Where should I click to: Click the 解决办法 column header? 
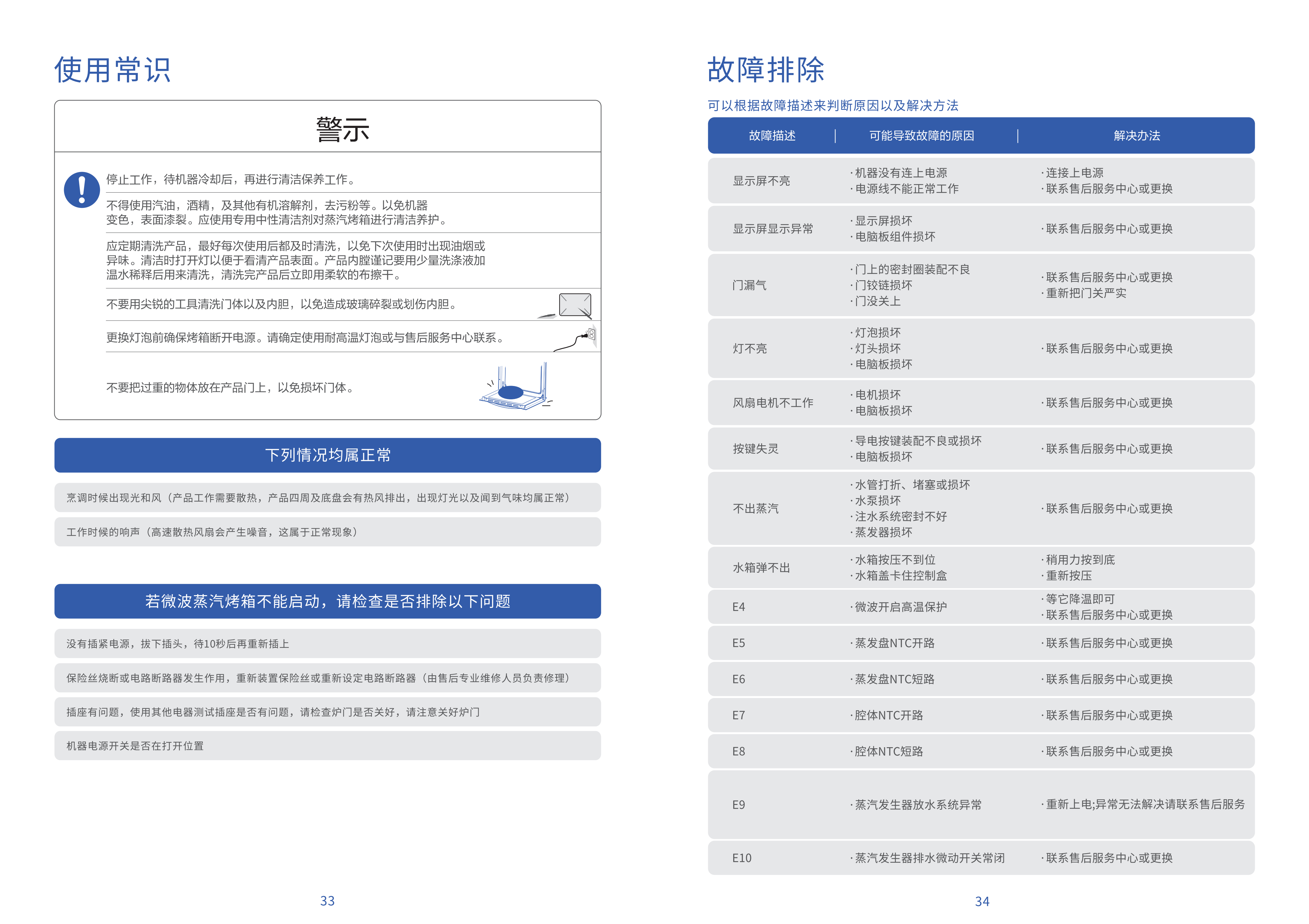click(1136, 136)
